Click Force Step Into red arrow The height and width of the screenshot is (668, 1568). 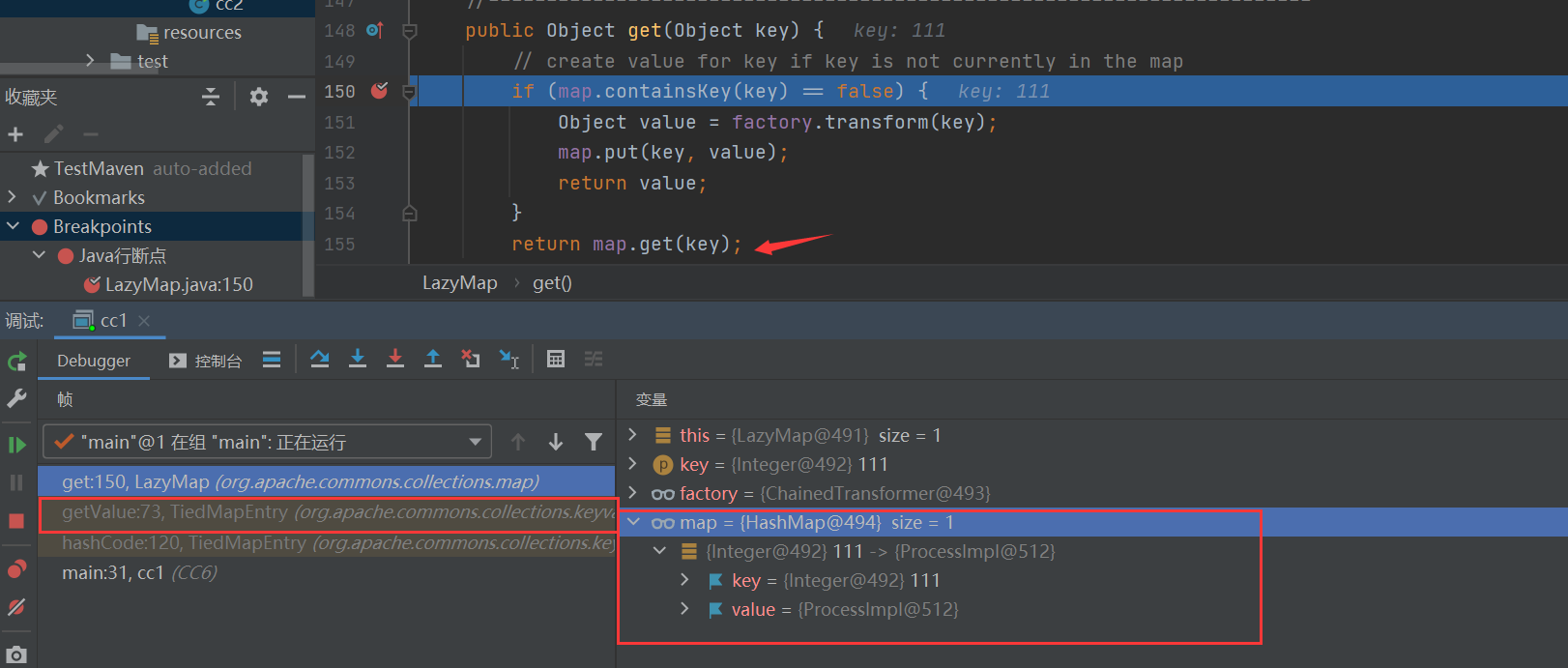tap(395, 360)
